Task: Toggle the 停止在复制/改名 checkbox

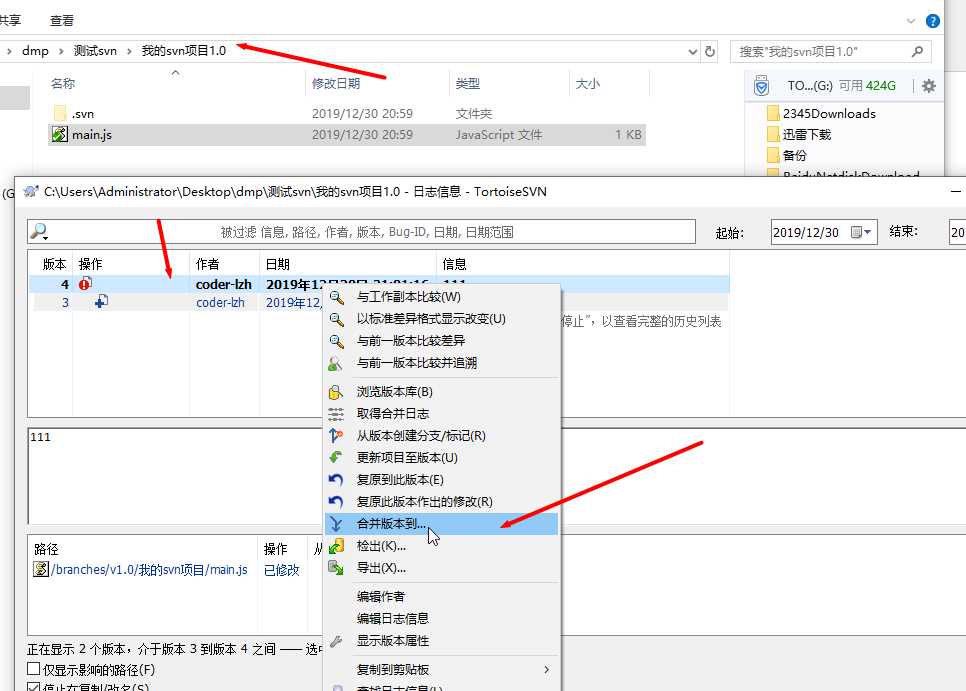Action: pyautogui.click(x=34, y=687)
